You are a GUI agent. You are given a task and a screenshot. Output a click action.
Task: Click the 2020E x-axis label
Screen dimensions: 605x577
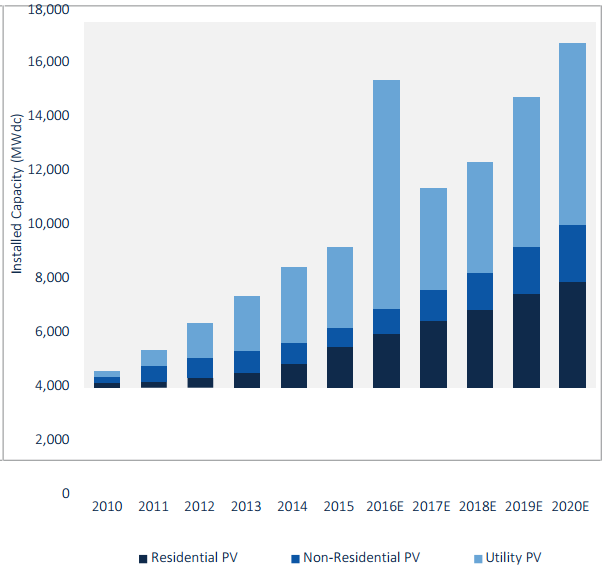coord(570,506)
